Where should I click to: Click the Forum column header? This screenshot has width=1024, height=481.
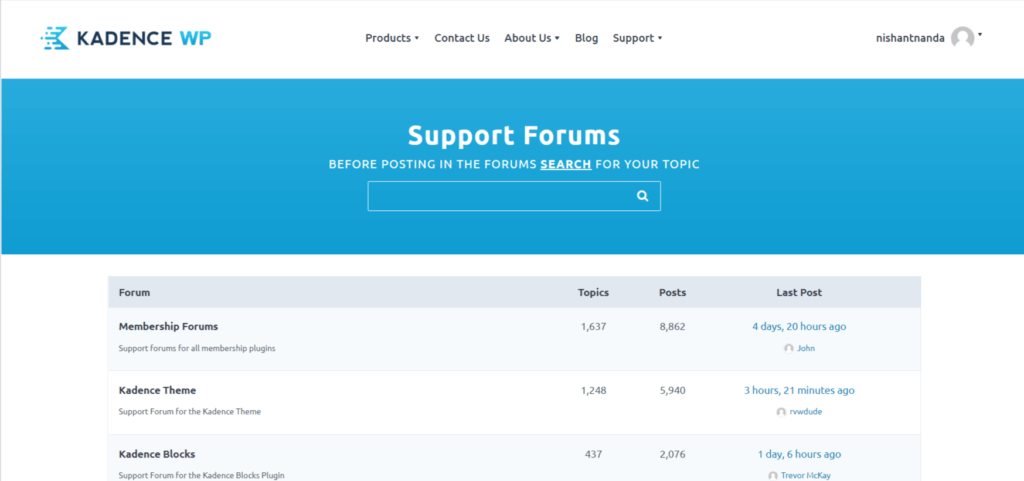(135, 292)
